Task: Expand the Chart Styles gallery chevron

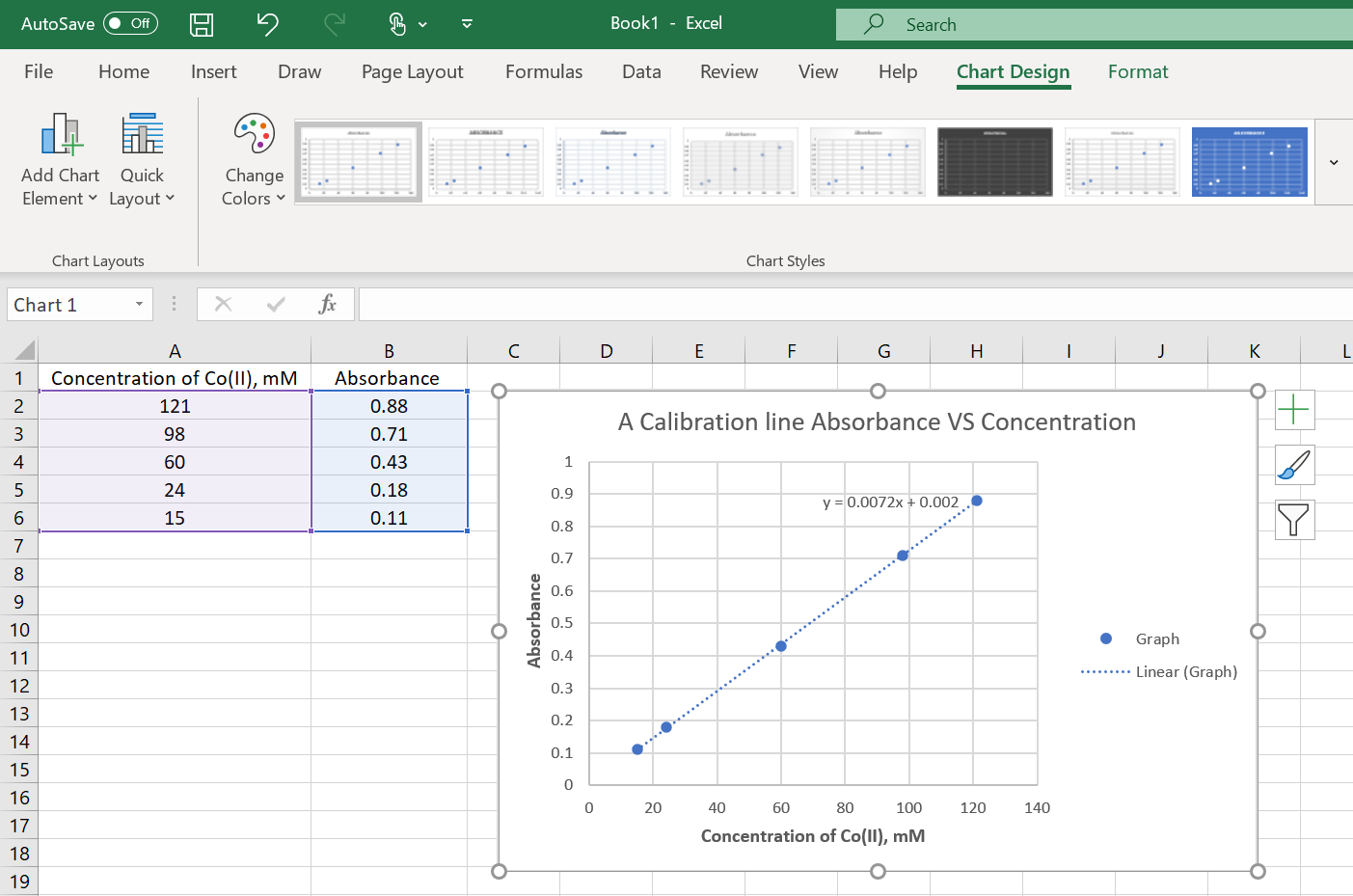Action: [x=1332, y=162]
